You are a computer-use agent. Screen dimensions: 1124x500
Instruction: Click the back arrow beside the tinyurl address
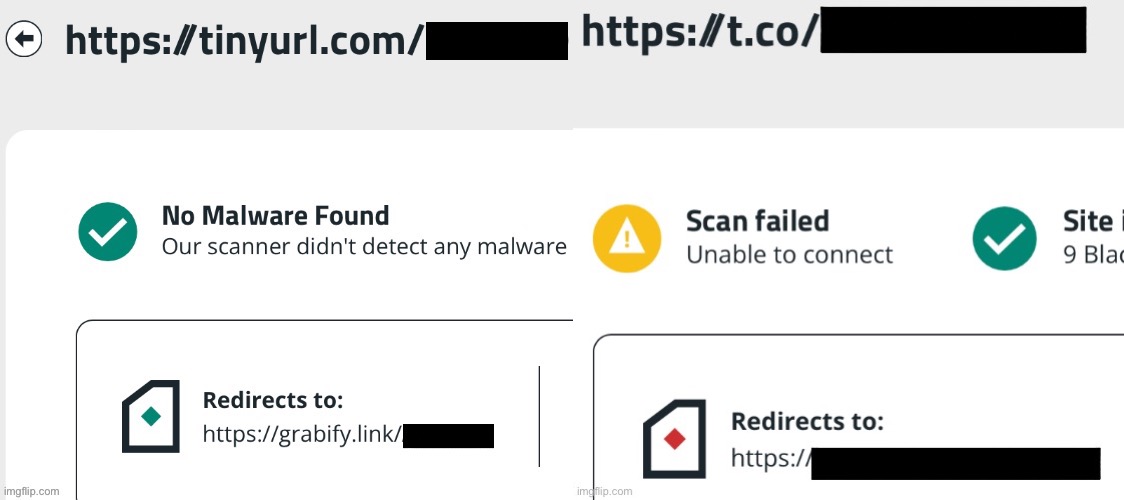click(23, 39)
